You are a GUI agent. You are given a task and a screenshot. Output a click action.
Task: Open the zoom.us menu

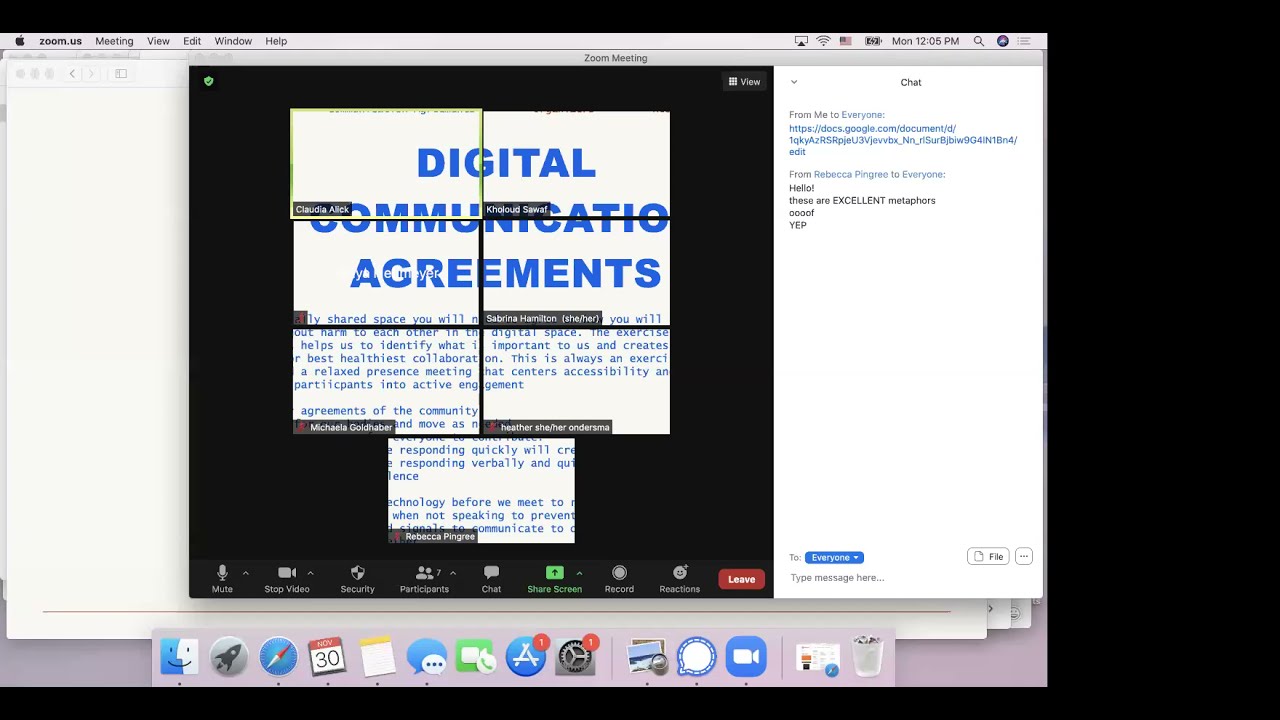coord(60,41)
